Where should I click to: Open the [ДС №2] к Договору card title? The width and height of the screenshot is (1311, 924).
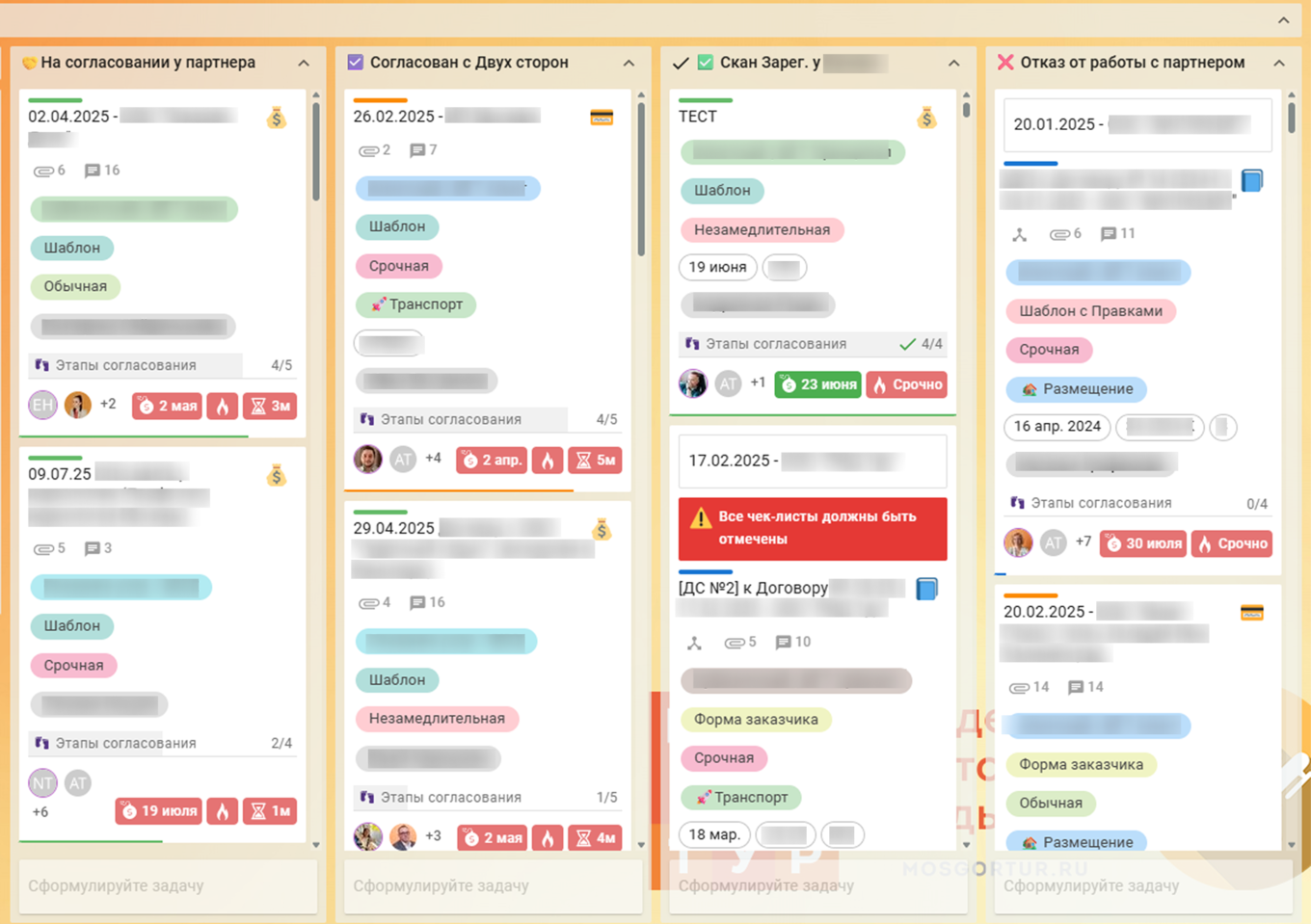(754, 588)
